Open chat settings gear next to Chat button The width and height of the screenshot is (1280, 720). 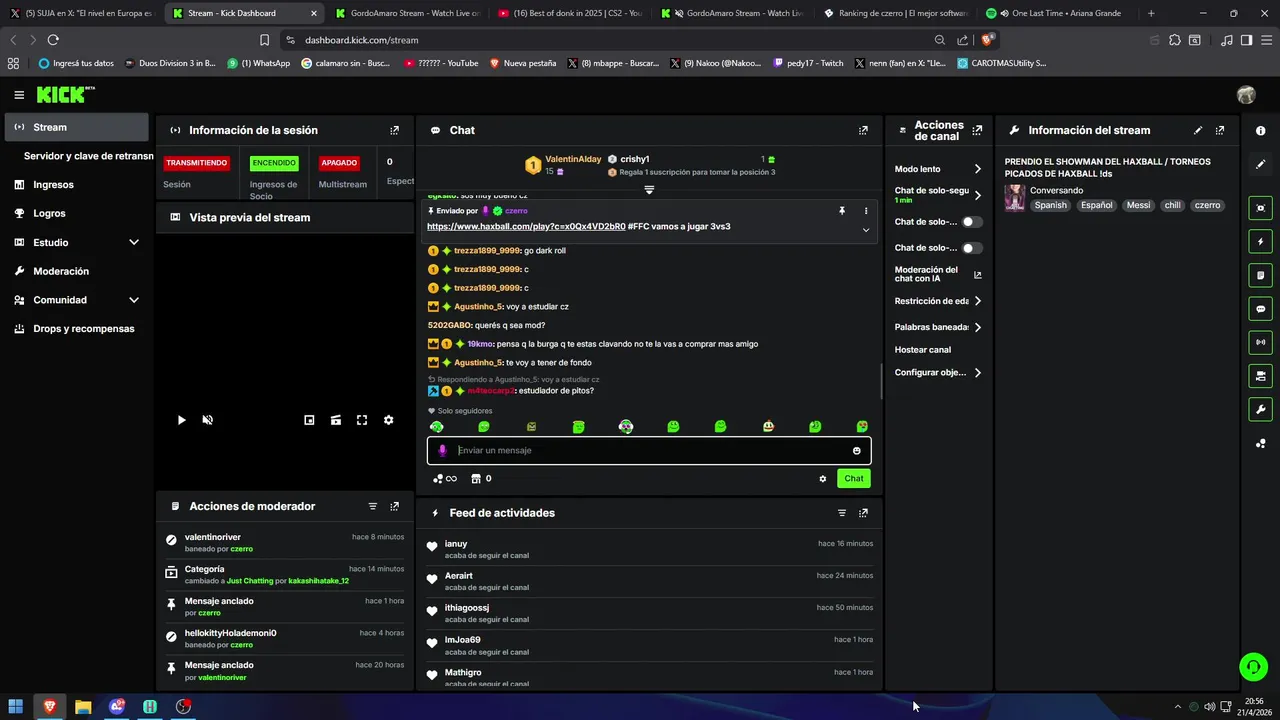tap(823, 479)
